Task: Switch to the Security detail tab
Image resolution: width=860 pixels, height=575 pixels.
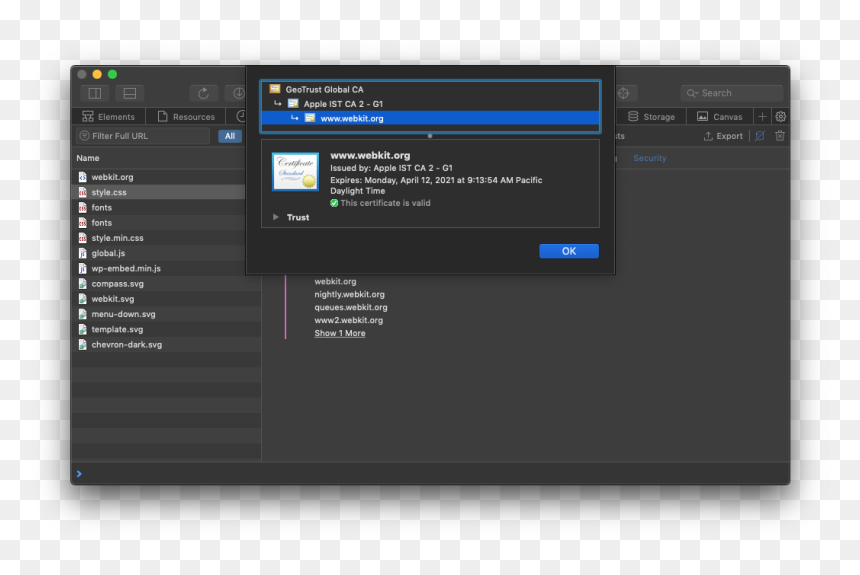Action: tap(649, 158)
